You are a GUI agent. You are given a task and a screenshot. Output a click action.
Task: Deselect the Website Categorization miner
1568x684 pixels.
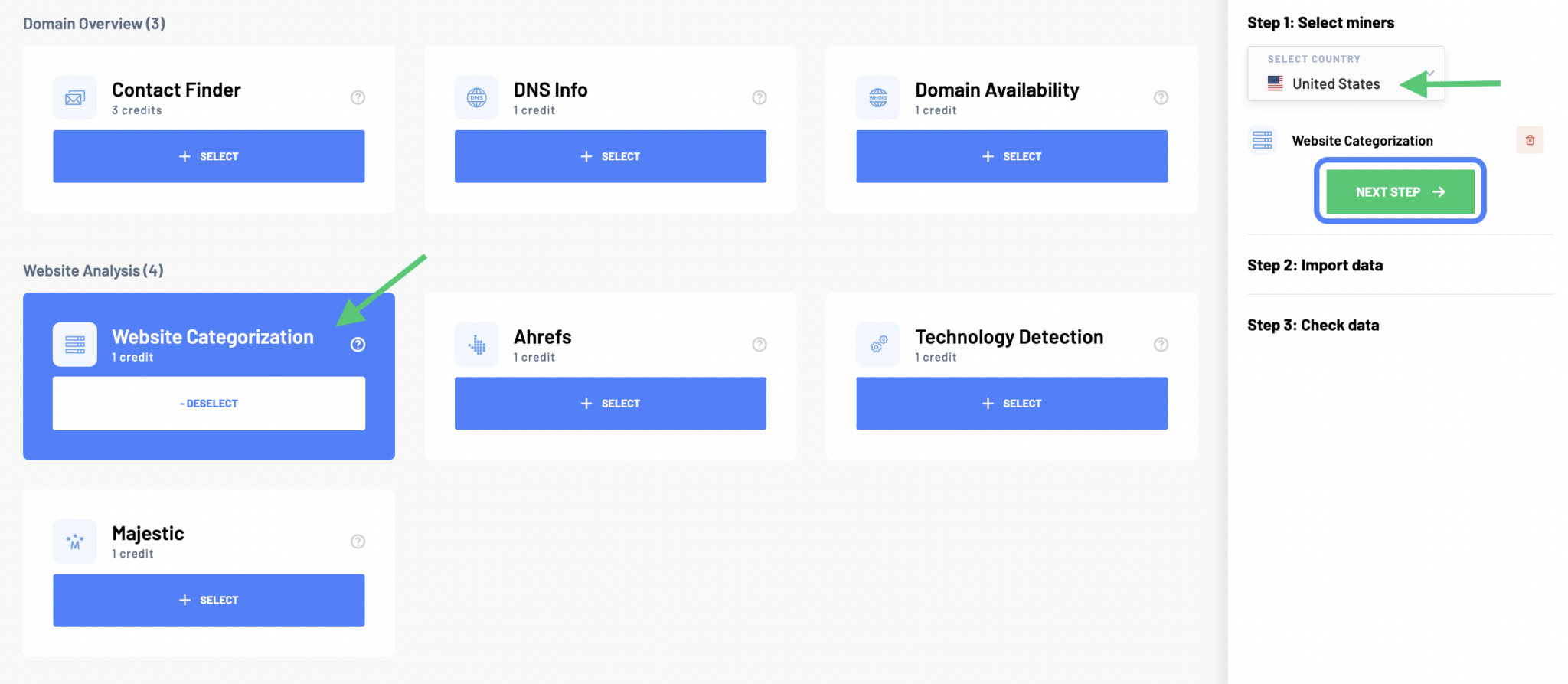208,403
